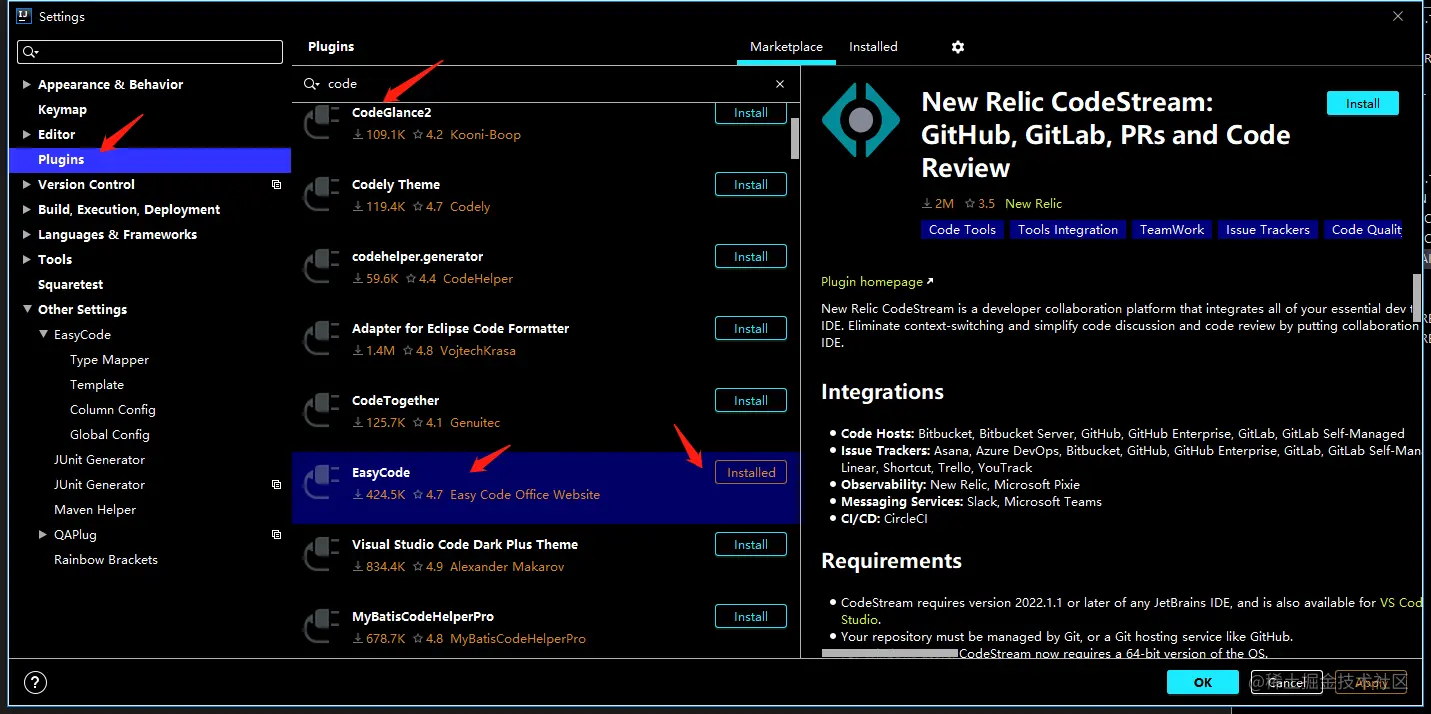Screen dimensions: 1431x714
Task: Expand the QAPlug settings node
Action: point(43,535)
